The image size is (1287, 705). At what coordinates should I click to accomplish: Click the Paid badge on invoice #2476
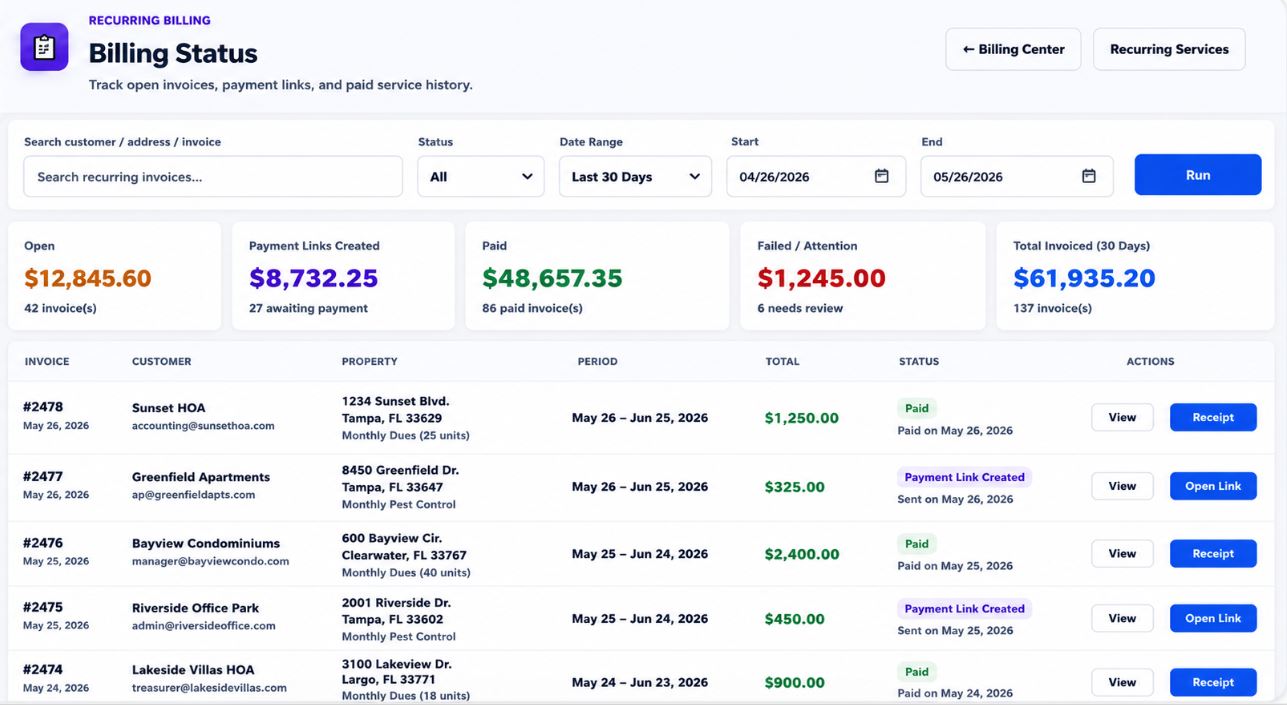pyautogui.click(x=917, y=544)
